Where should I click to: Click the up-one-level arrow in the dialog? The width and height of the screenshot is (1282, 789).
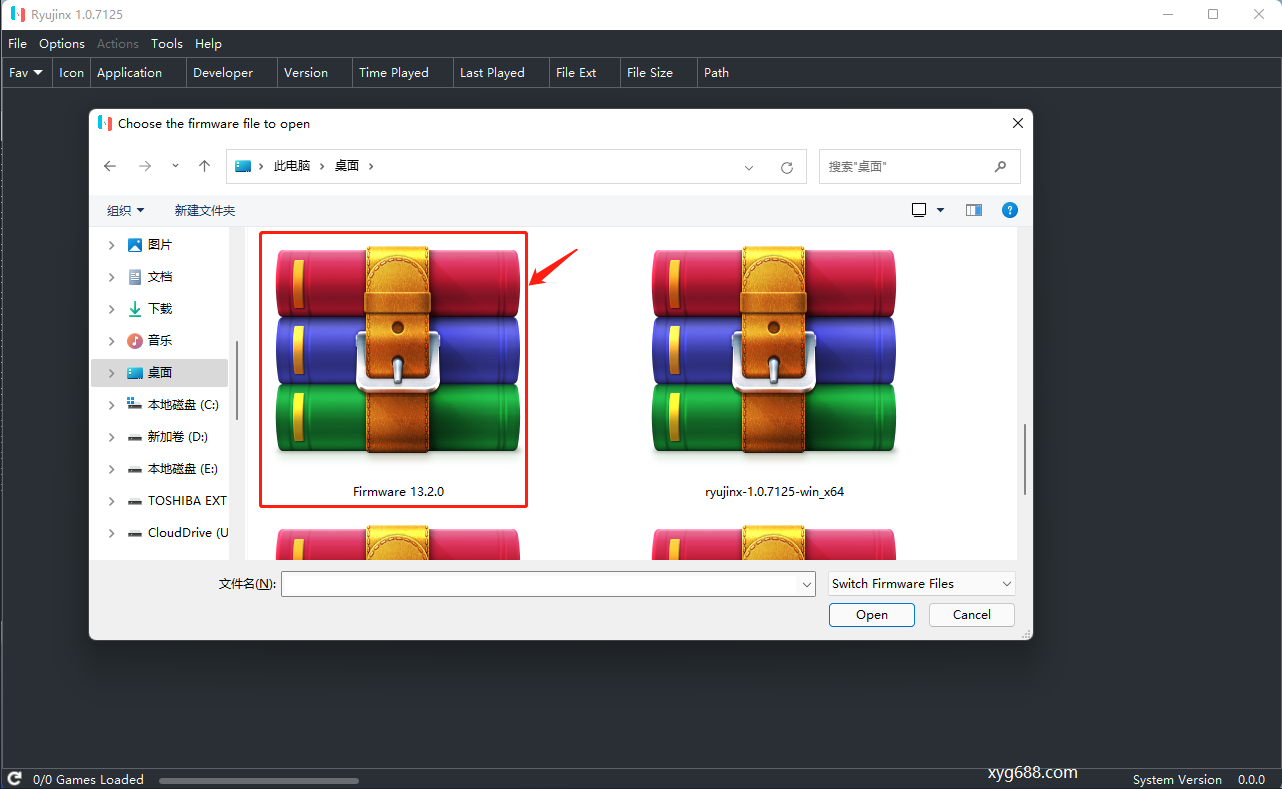point(204,166)
